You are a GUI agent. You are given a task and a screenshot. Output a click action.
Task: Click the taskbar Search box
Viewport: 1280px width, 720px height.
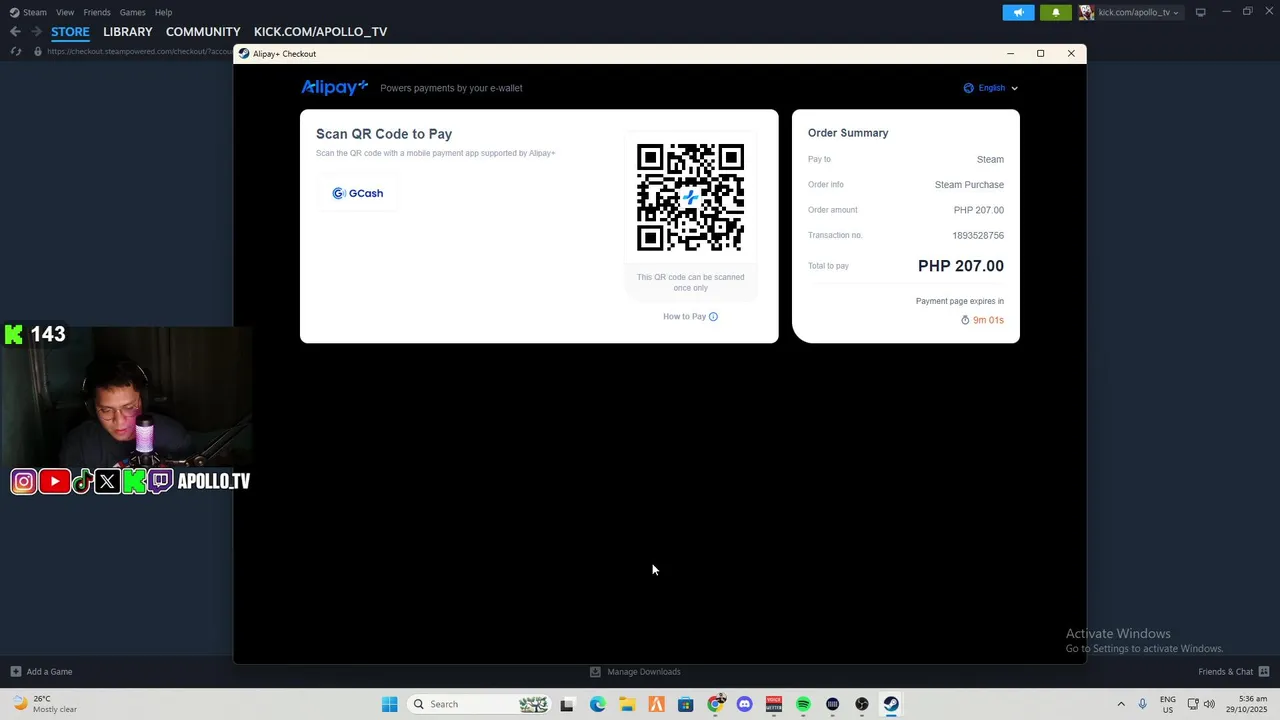pyautogui.click(x=480, y=704)
